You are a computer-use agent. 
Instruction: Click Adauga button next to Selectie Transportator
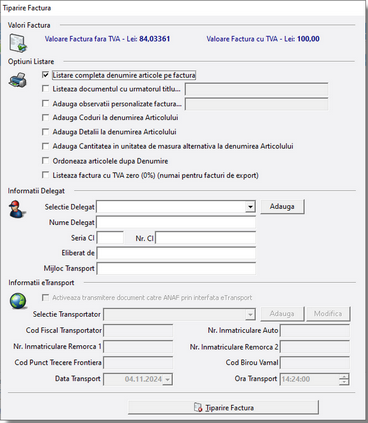(x=282, y=314)
